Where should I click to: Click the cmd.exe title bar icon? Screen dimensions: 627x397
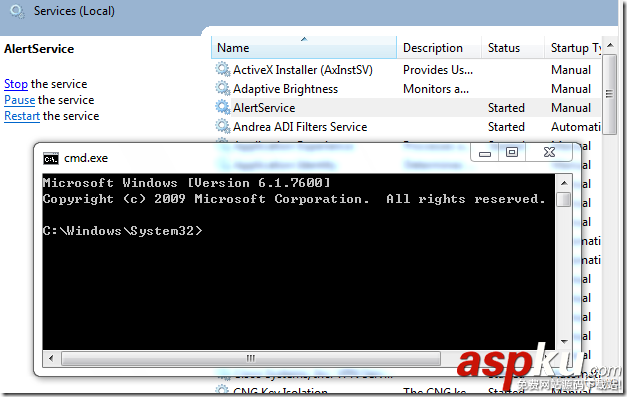(x=51, y=159)
